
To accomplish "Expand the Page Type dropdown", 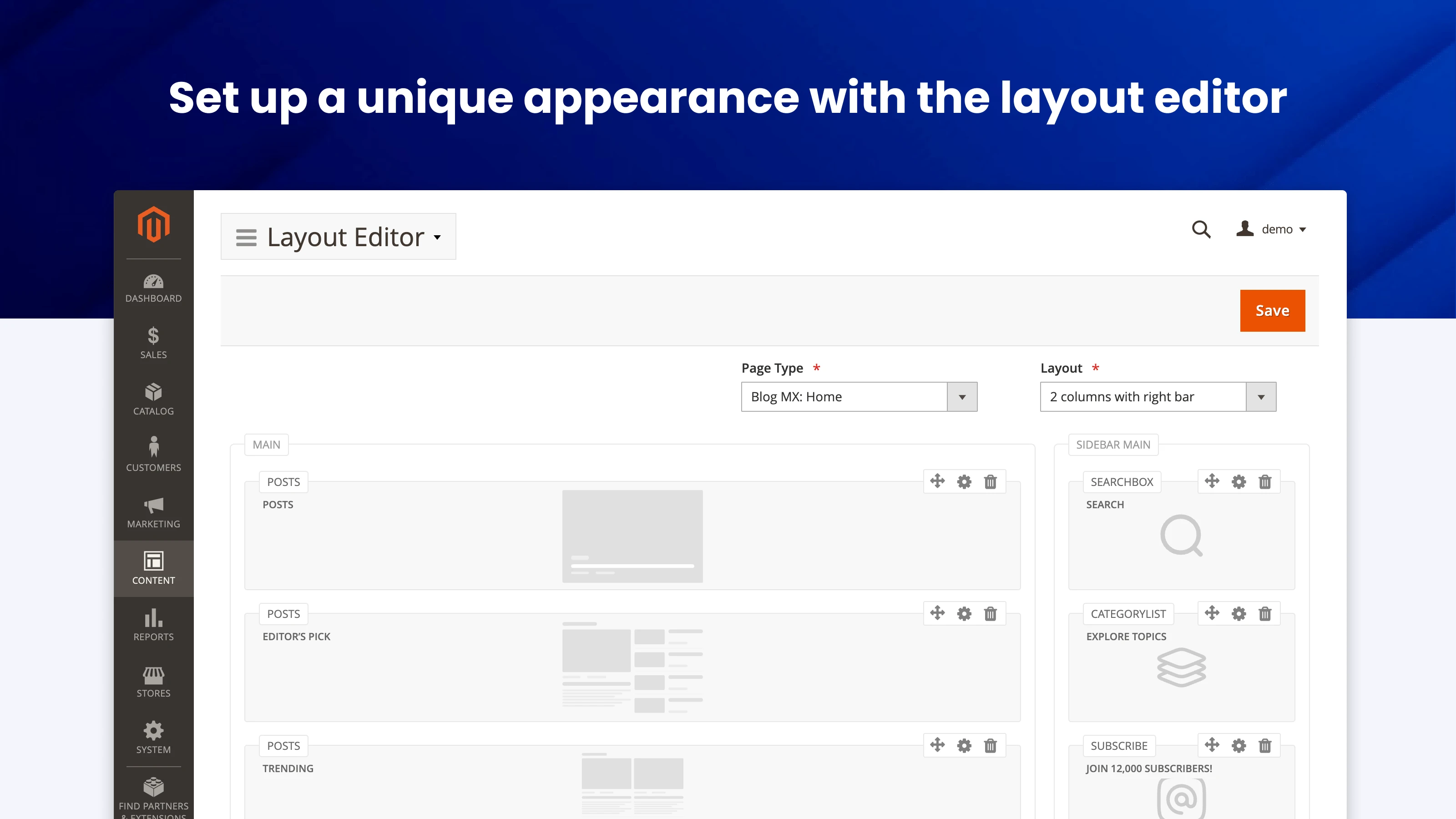I will pos(961,397).
